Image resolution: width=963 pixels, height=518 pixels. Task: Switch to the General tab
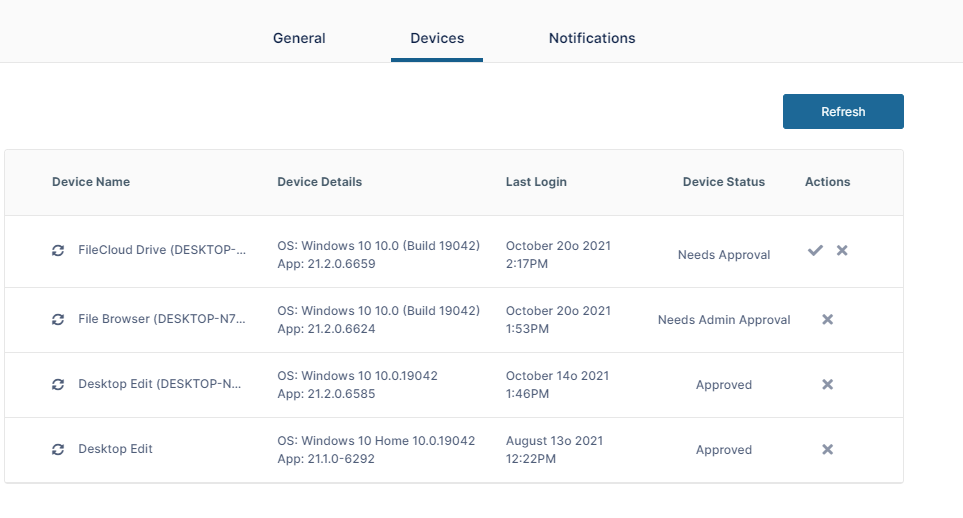point(299,38)
